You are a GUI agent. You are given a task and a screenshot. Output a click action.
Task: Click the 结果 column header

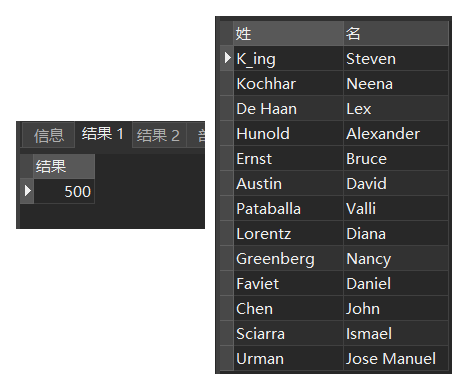(64, 166)
